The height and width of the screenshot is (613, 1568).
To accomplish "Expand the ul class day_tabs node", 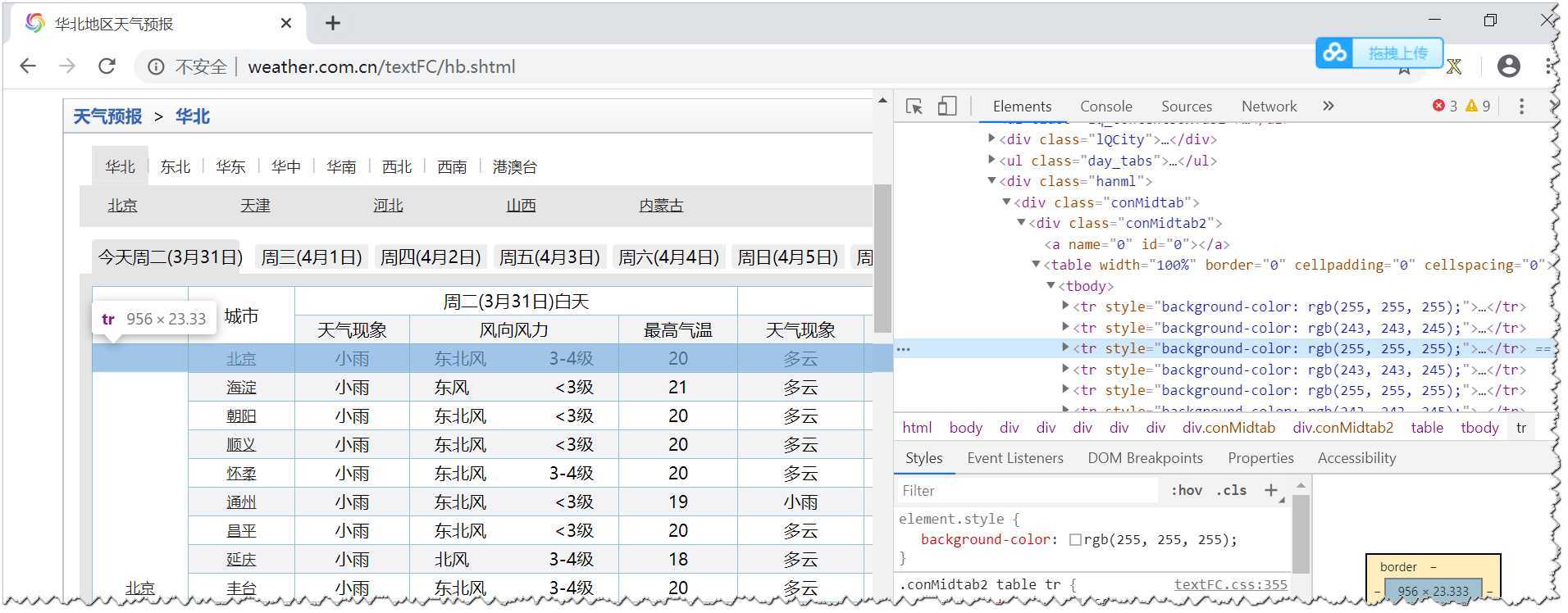I will click(x=991, y=160).
